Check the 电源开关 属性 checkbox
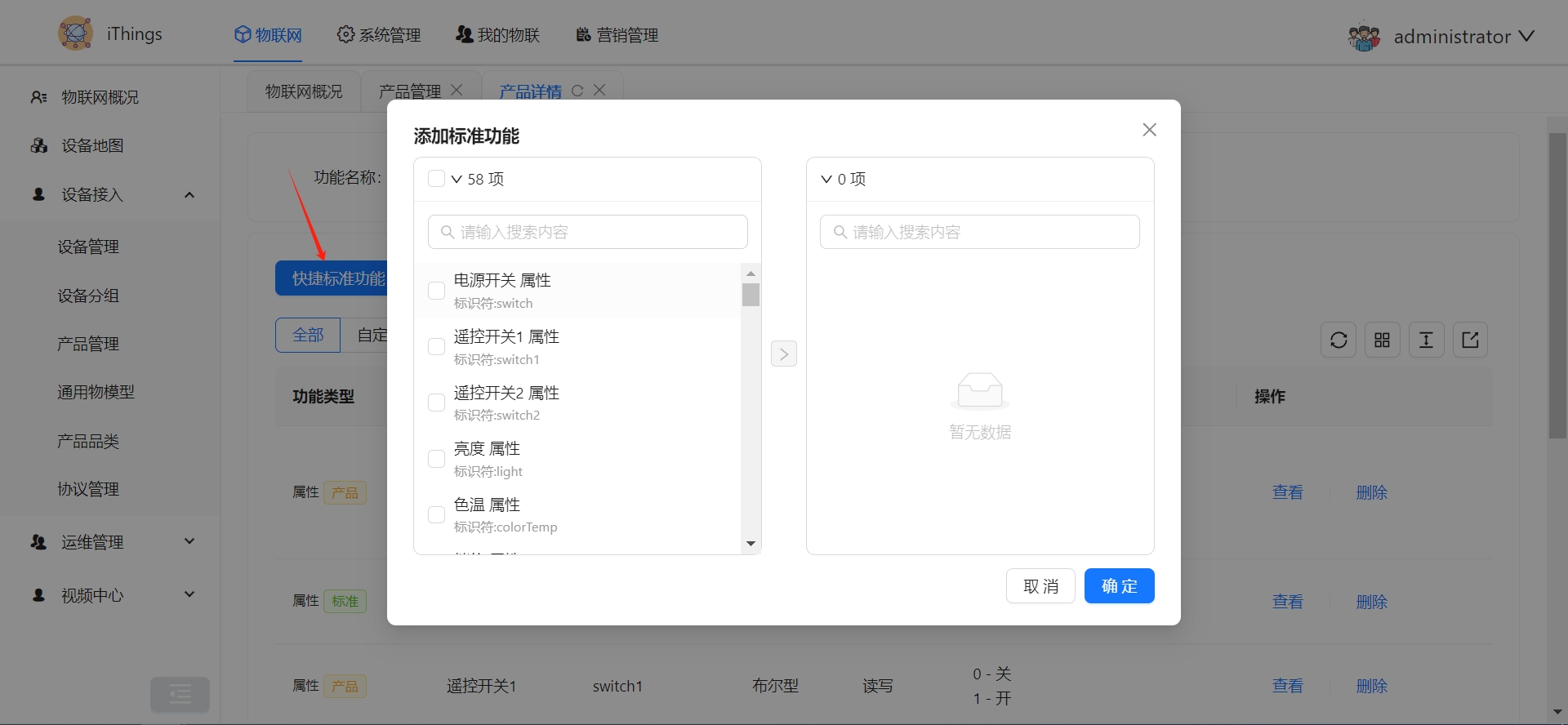1568x725 pixels. (x=437, y=291)
